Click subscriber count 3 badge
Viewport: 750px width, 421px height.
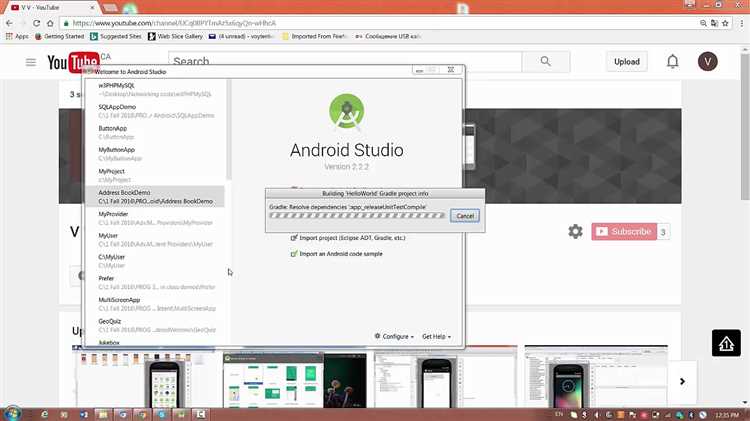[x=663, y=232]
